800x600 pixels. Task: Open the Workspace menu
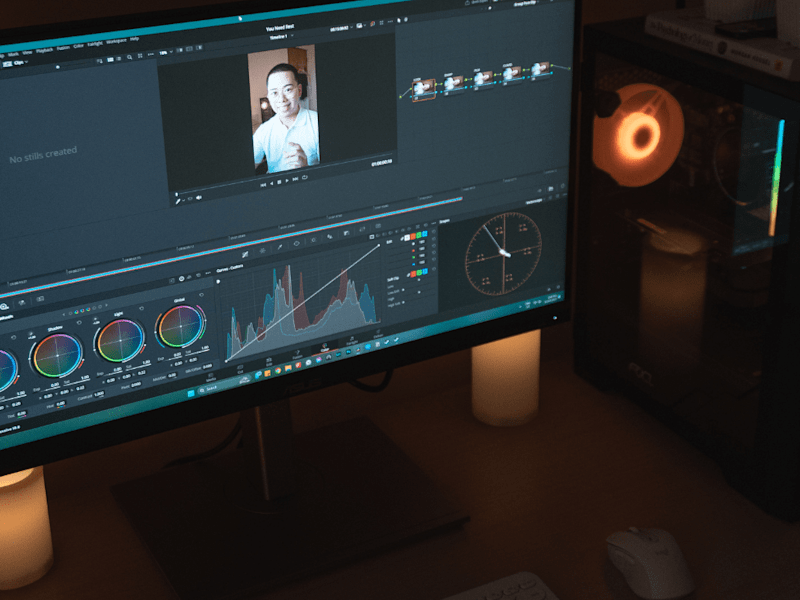(x=116, y=41)
